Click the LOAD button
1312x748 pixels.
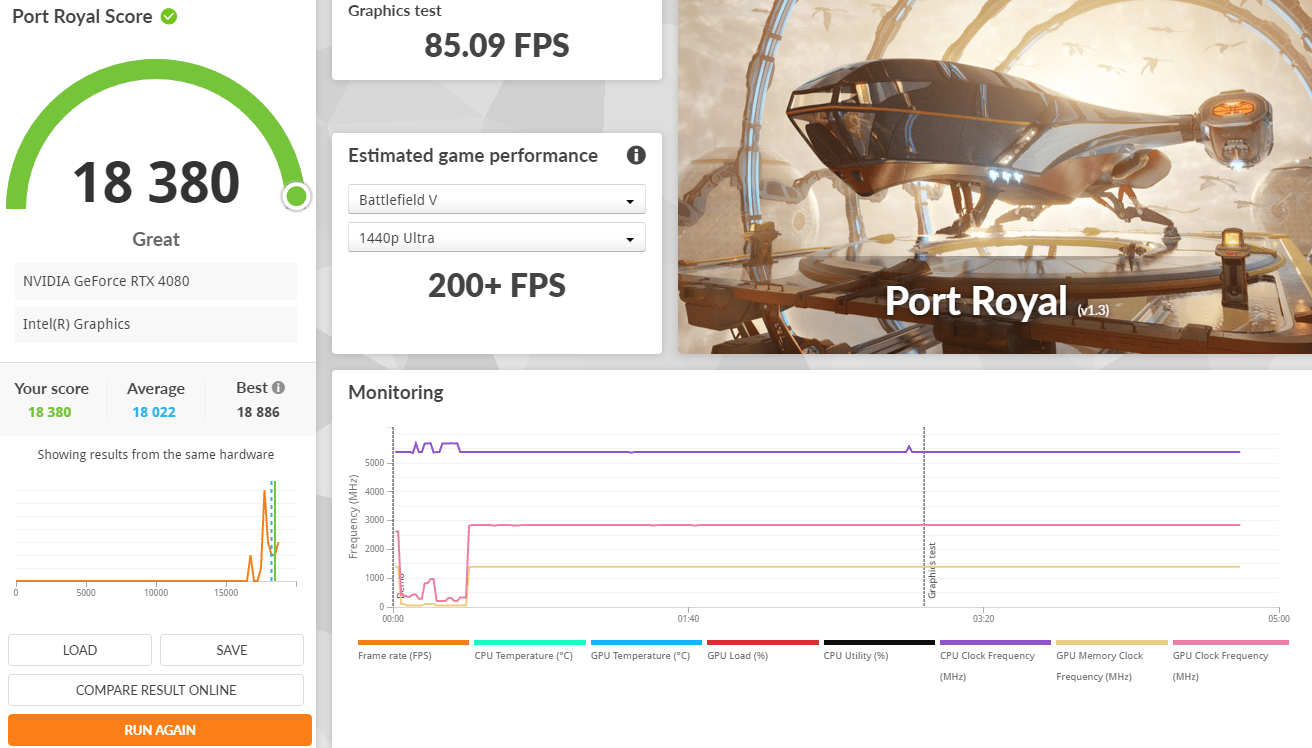[80, 650]
